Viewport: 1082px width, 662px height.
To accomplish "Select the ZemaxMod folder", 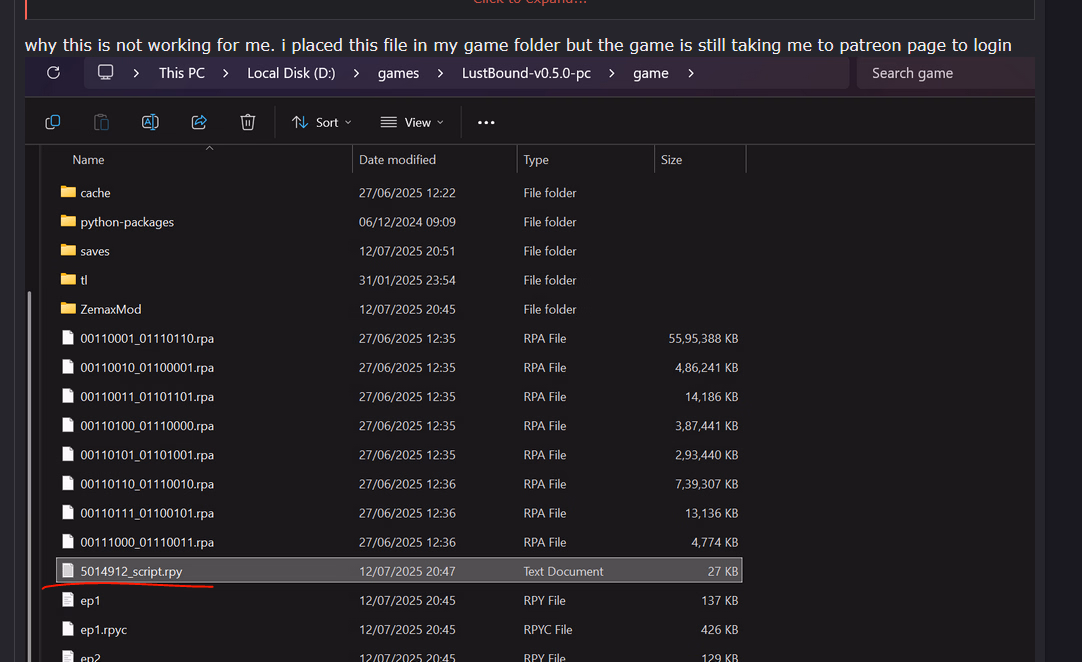I will (x=111, y=309).
